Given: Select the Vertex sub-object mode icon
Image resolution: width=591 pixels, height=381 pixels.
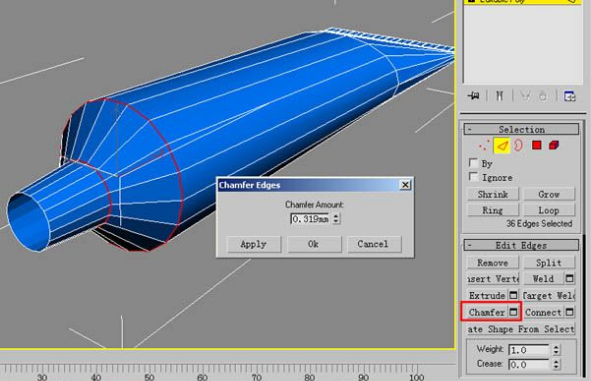Looking at the screenshot, I should pos(484,145).
